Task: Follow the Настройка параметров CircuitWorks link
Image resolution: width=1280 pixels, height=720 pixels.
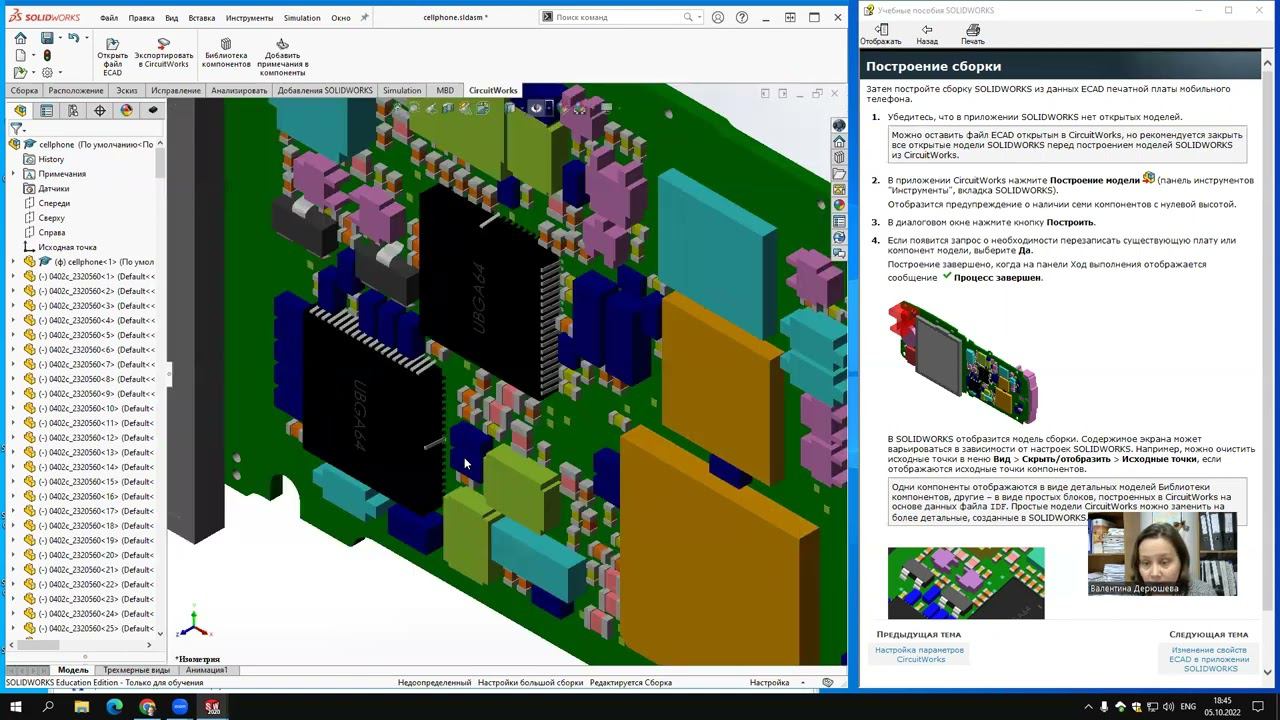Action: tap(920, 654)
